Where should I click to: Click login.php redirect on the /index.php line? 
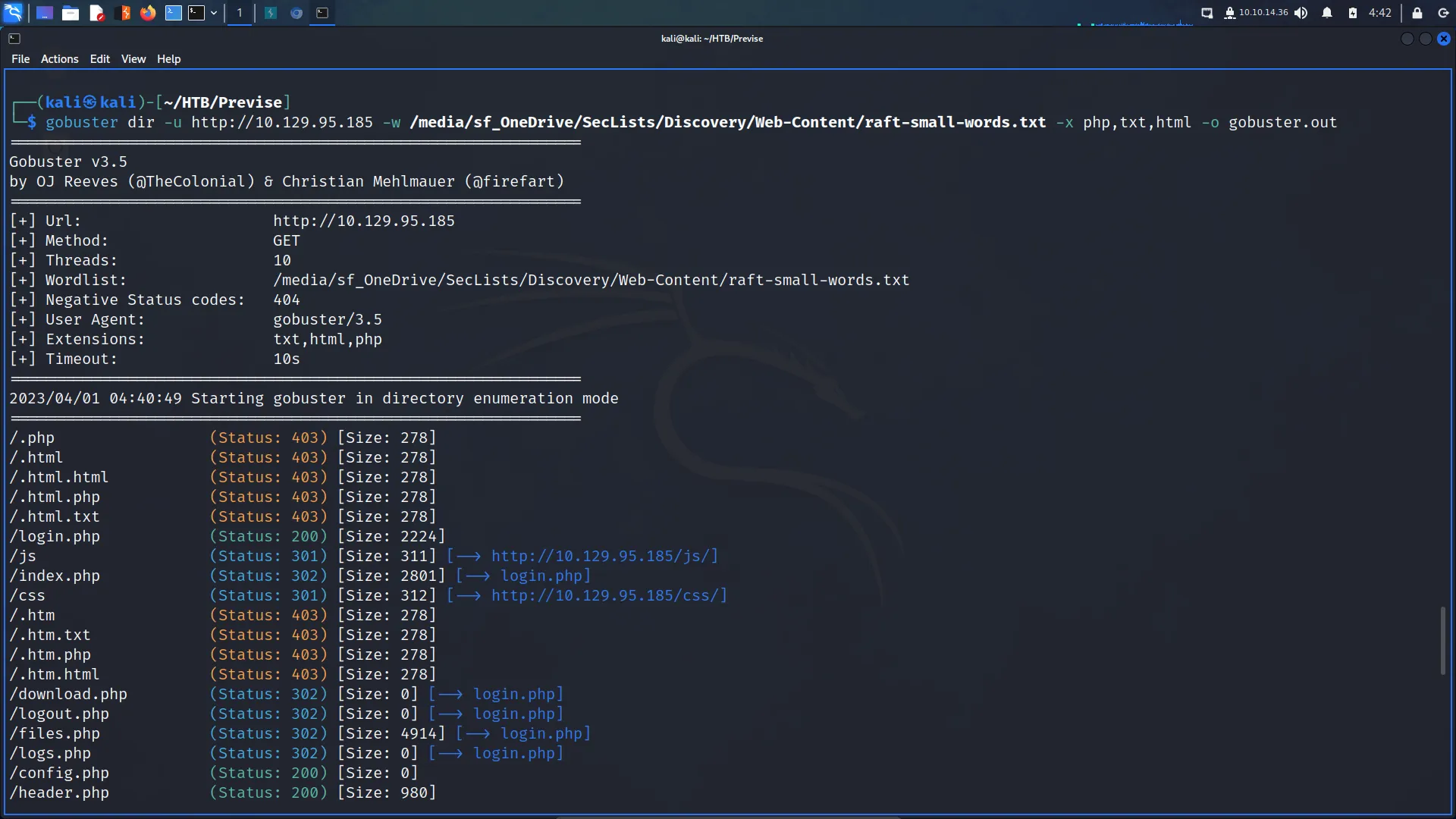pyautogui.click(x=541, y=576)
